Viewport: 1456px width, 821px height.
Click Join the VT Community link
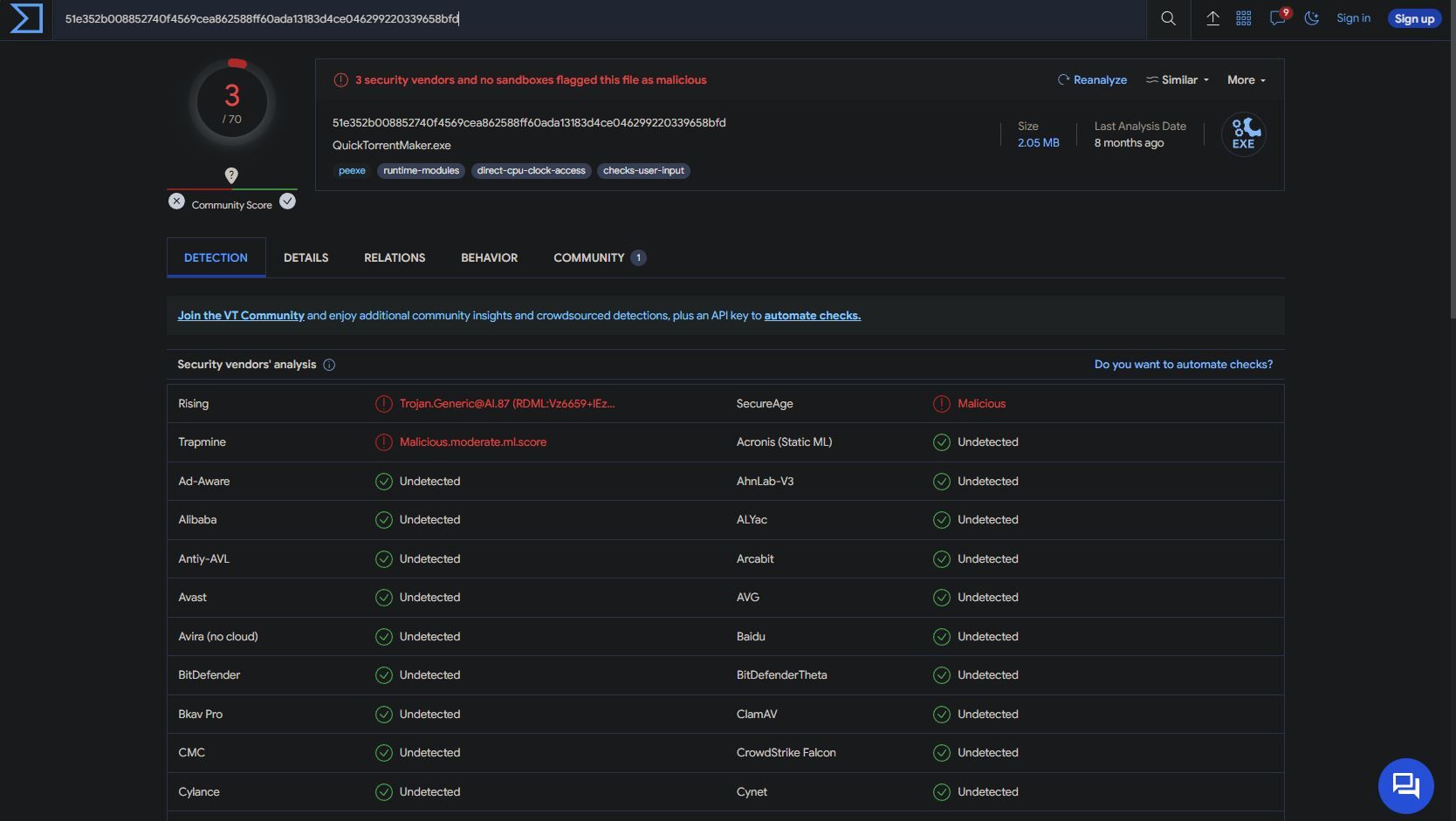(x=241, y=316)
